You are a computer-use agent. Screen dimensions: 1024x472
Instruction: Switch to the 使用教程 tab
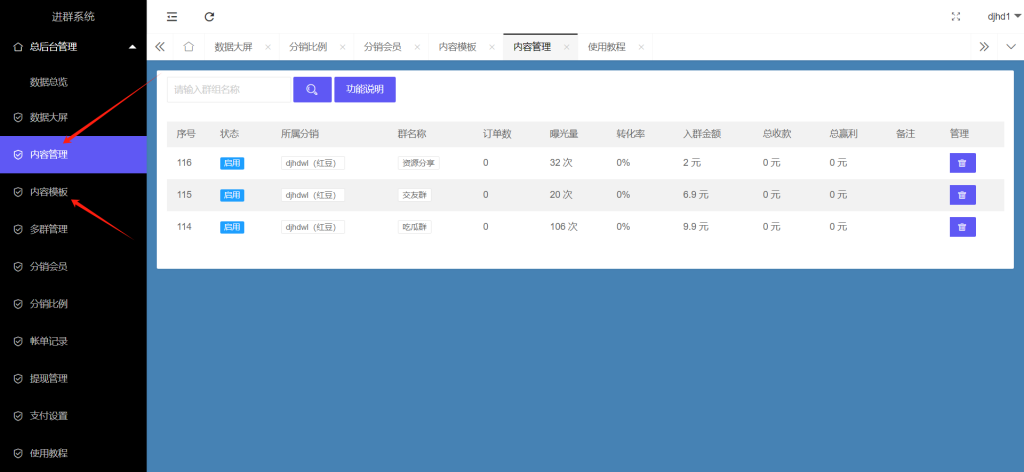(x=606, y=47)
